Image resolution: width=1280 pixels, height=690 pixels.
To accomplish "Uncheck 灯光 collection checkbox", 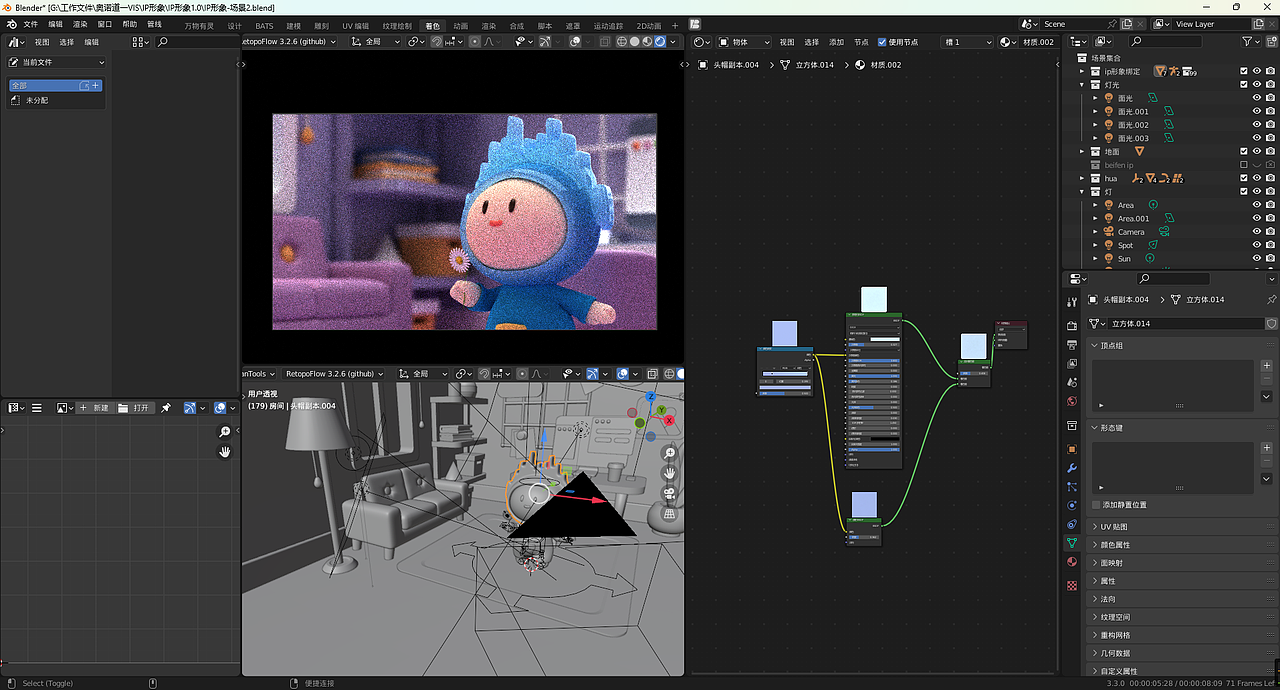I will point(1244,85).
